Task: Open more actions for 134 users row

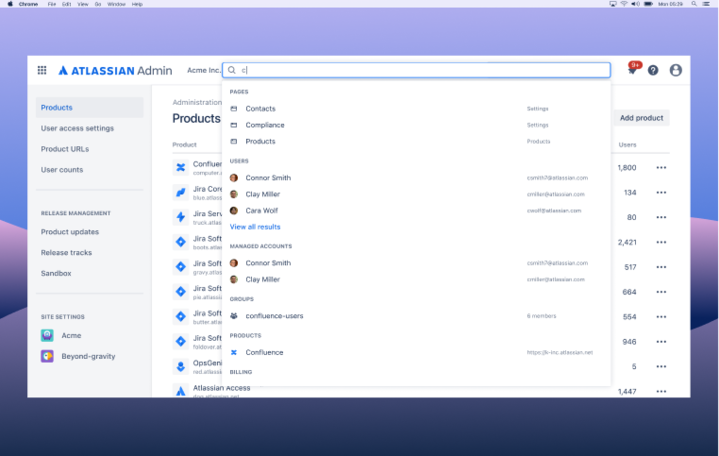Action: [x=661, y=192]
